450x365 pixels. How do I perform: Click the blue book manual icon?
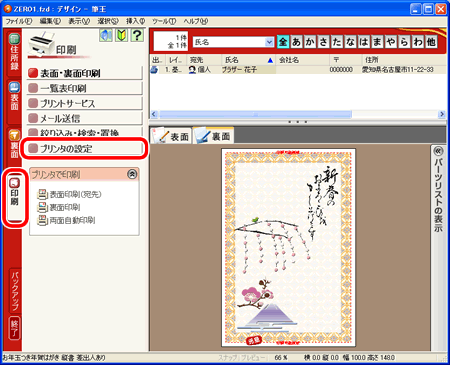click(x=106, y=35)
